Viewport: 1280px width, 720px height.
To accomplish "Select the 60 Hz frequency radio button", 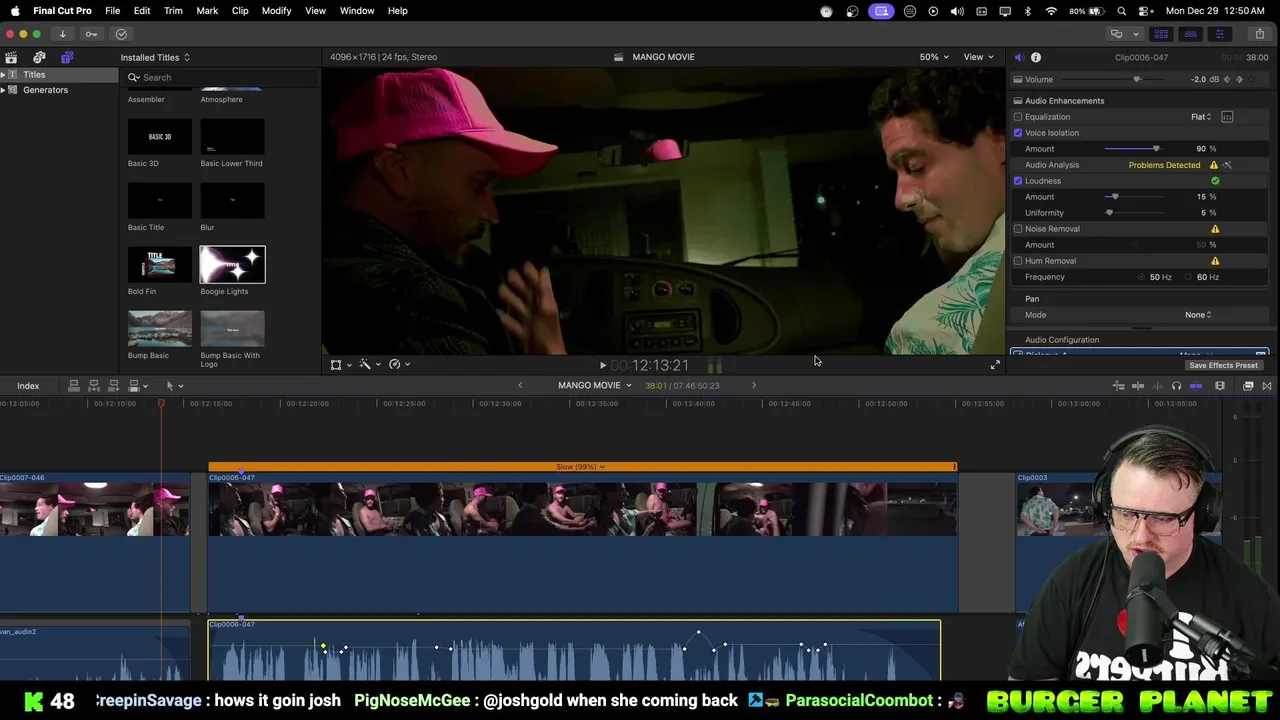I will click(1189, 277).
